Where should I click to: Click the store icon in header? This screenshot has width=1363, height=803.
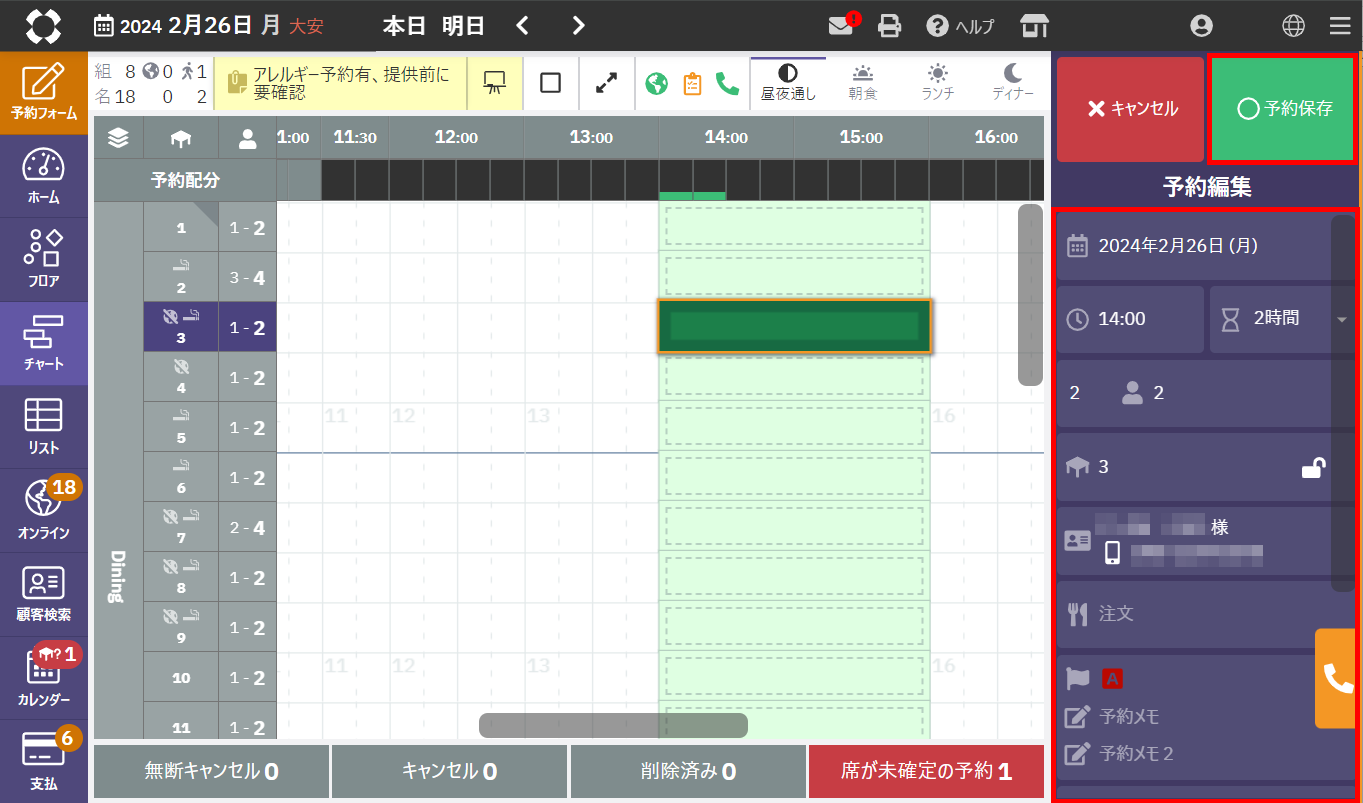pos(1034,26)
